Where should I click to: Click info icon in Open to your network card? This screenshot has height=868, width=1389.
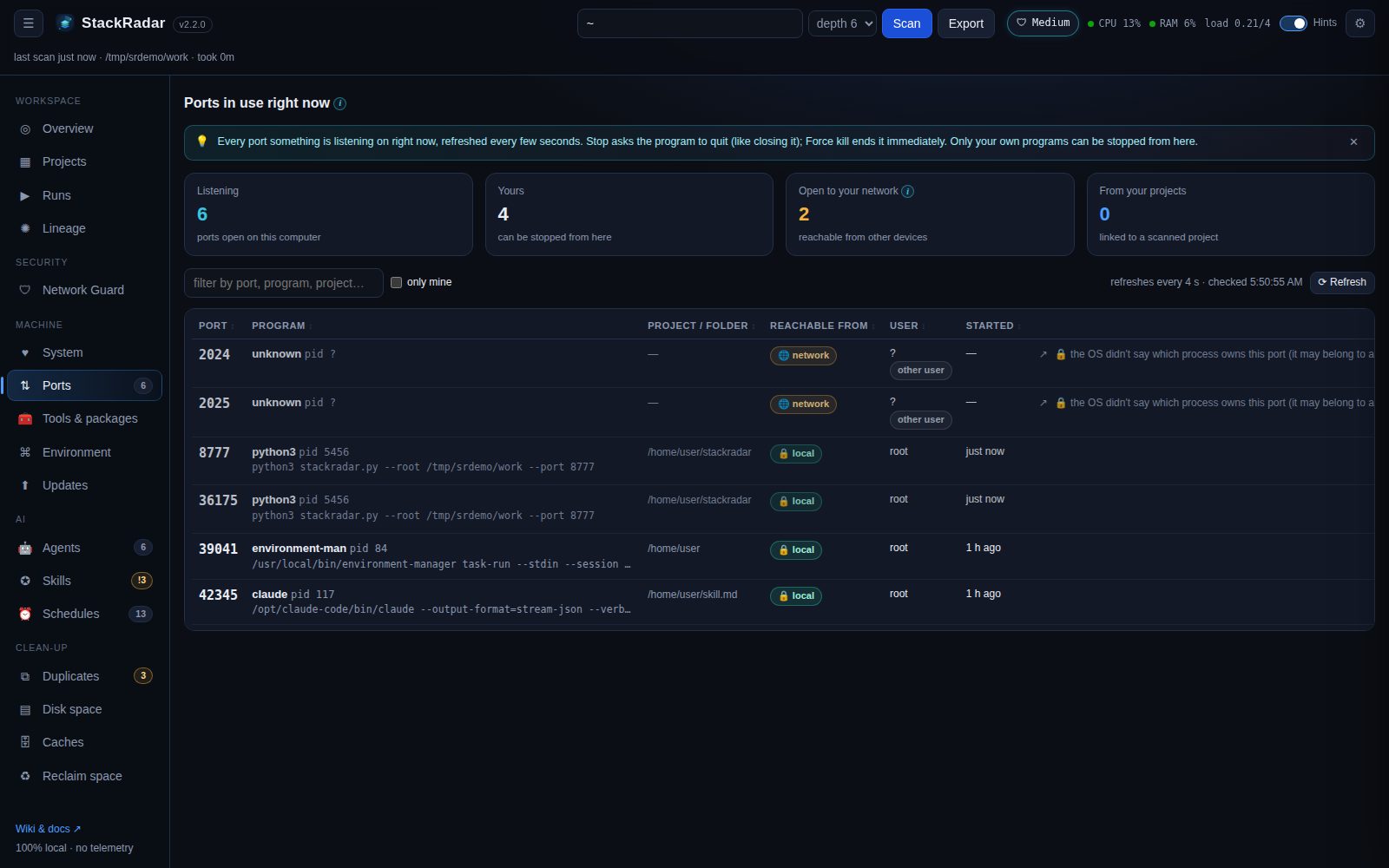click(x=907, y=191)
